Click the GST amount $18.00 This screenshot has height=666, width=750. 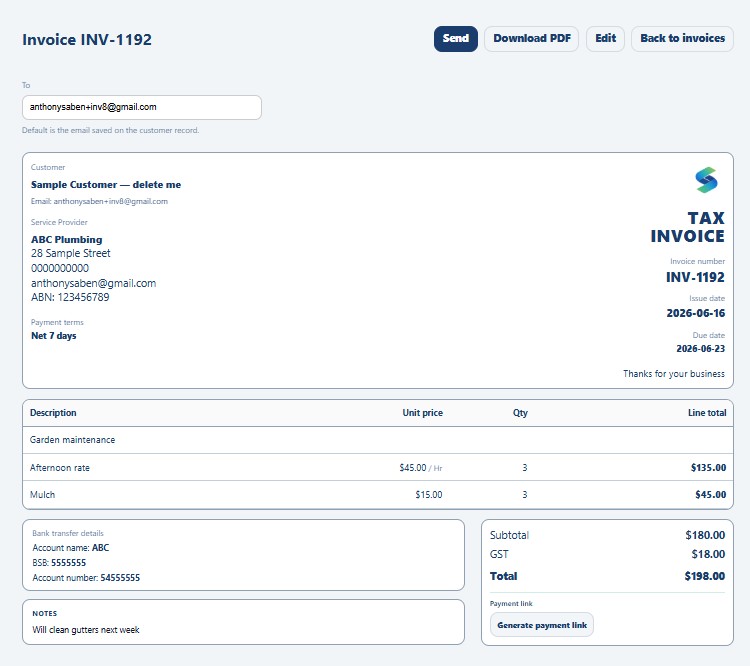point(708,554)
